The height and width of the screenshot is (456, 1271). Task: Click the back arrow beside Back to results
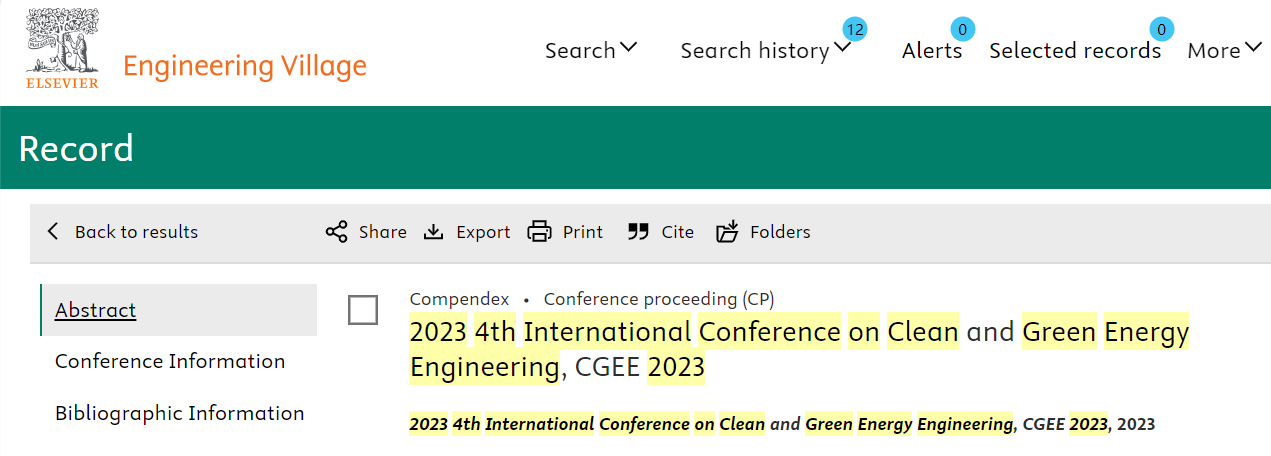(x=53, y=232)
